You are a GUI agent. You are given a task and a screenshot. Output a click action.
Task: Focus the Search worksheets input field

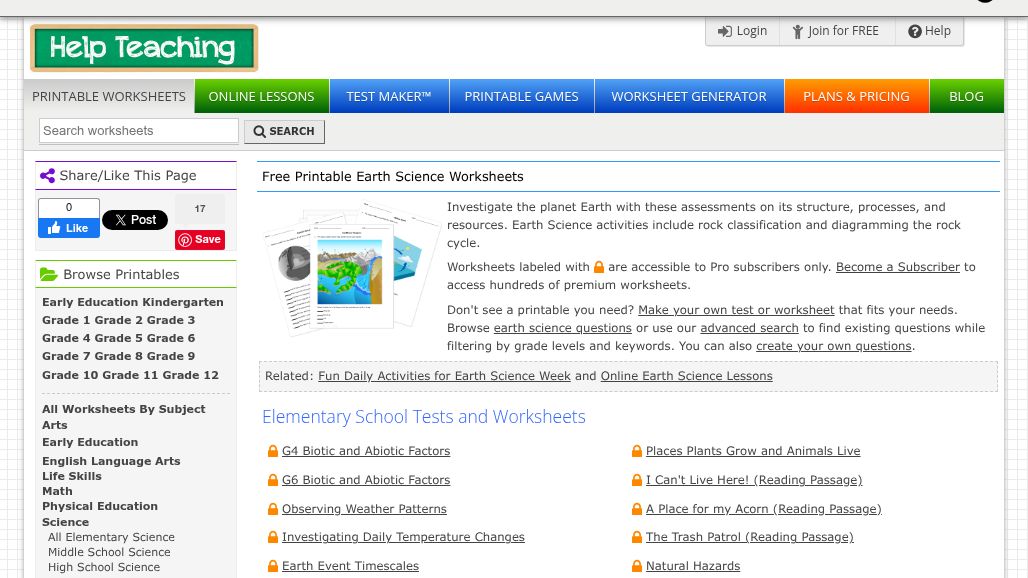pos(139,131)
